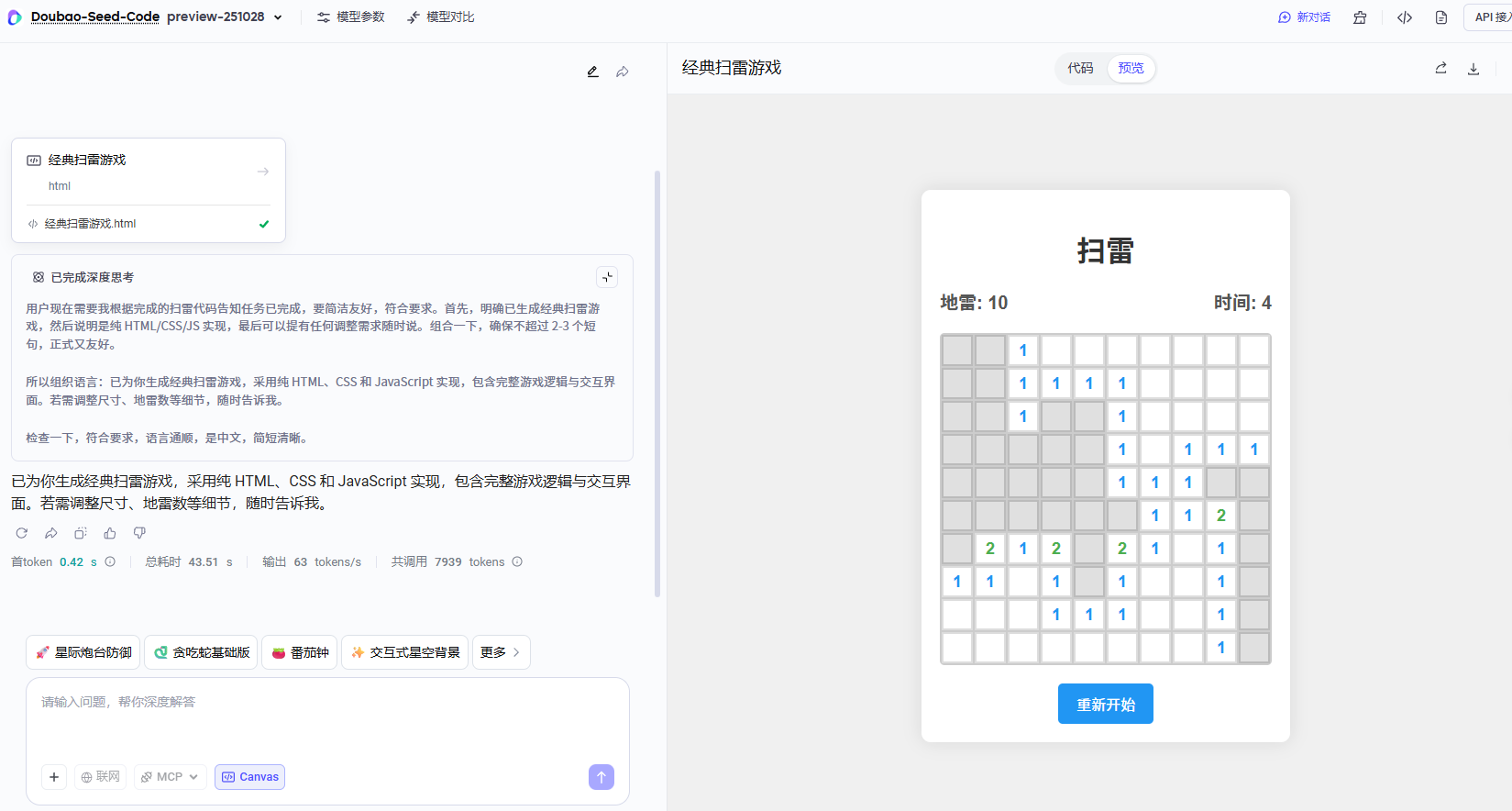Click the edit pencil icon above the chat
Screen dimensions: 1512x811
point(593,72)
